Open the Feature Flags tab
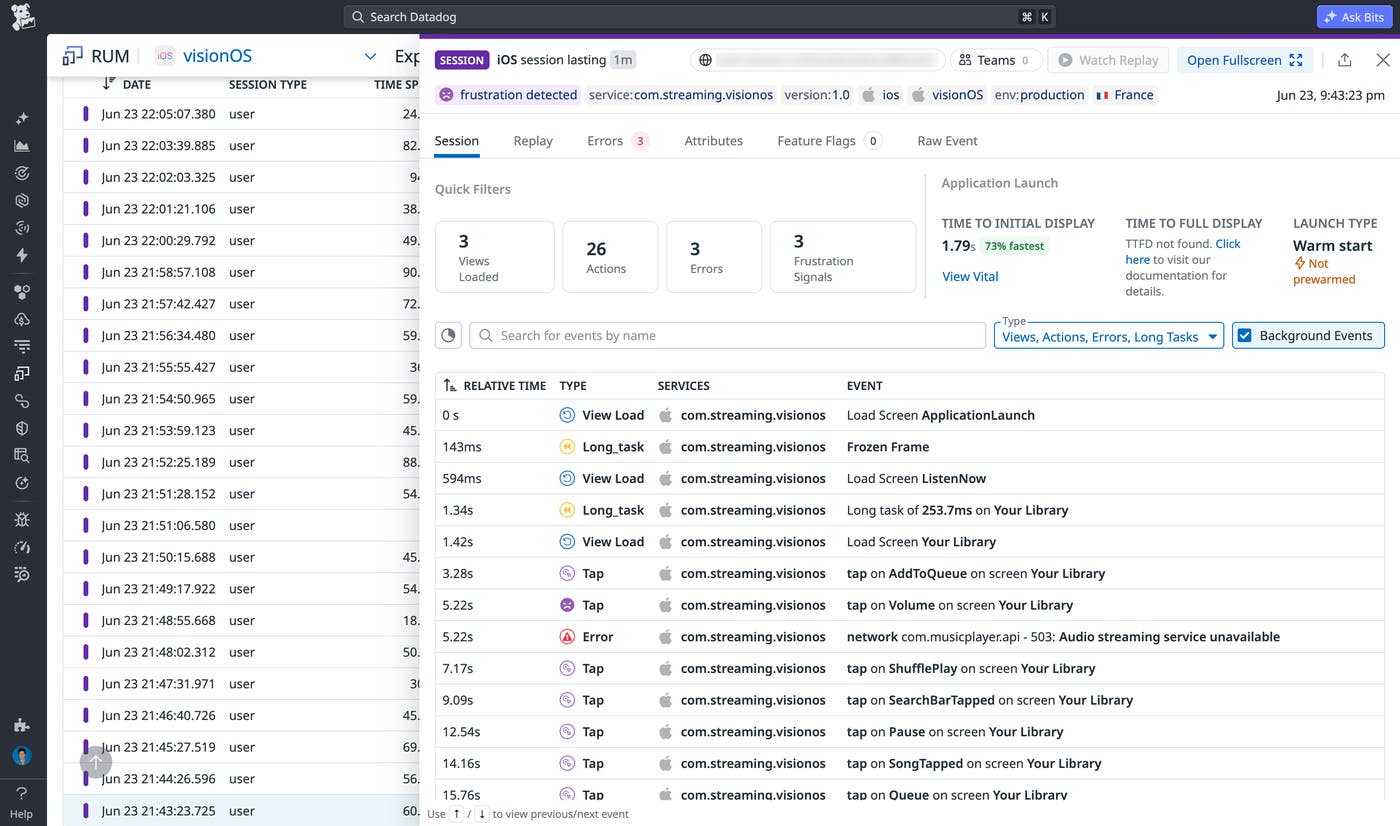 [x=829, y=141]
